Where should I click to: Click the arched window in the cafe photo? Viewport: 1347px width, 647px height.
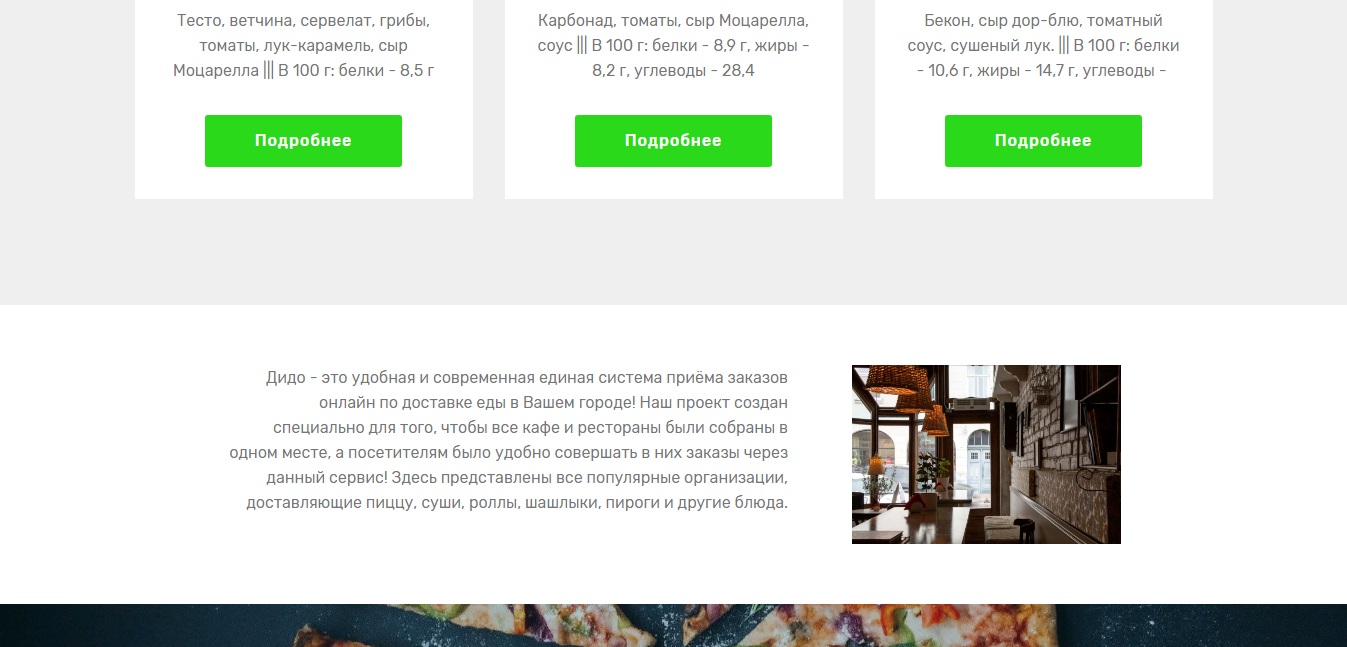(x=972, y=455)
